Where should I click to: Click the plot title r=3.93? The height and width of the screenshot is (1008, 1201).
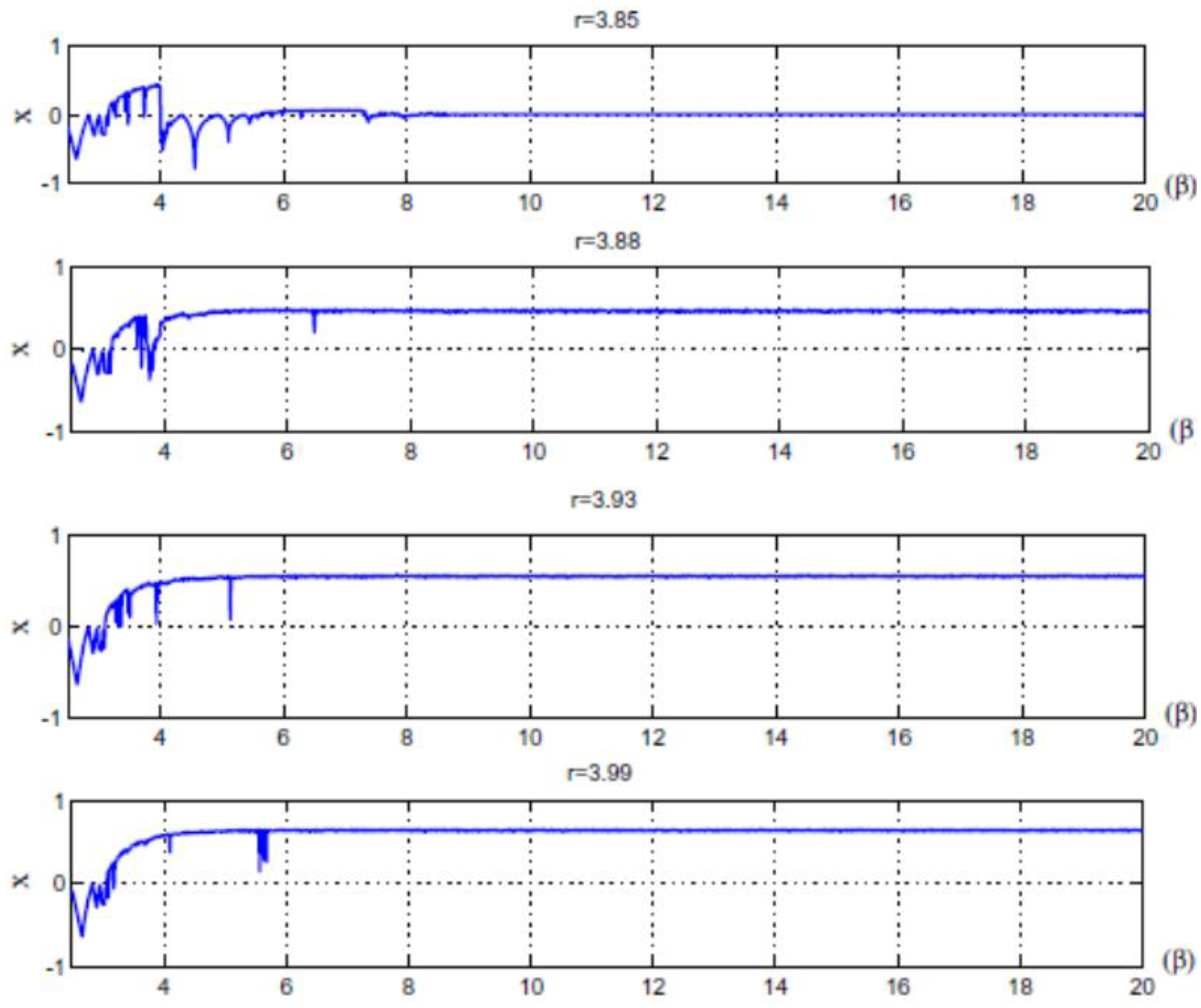tap(603, 500)
